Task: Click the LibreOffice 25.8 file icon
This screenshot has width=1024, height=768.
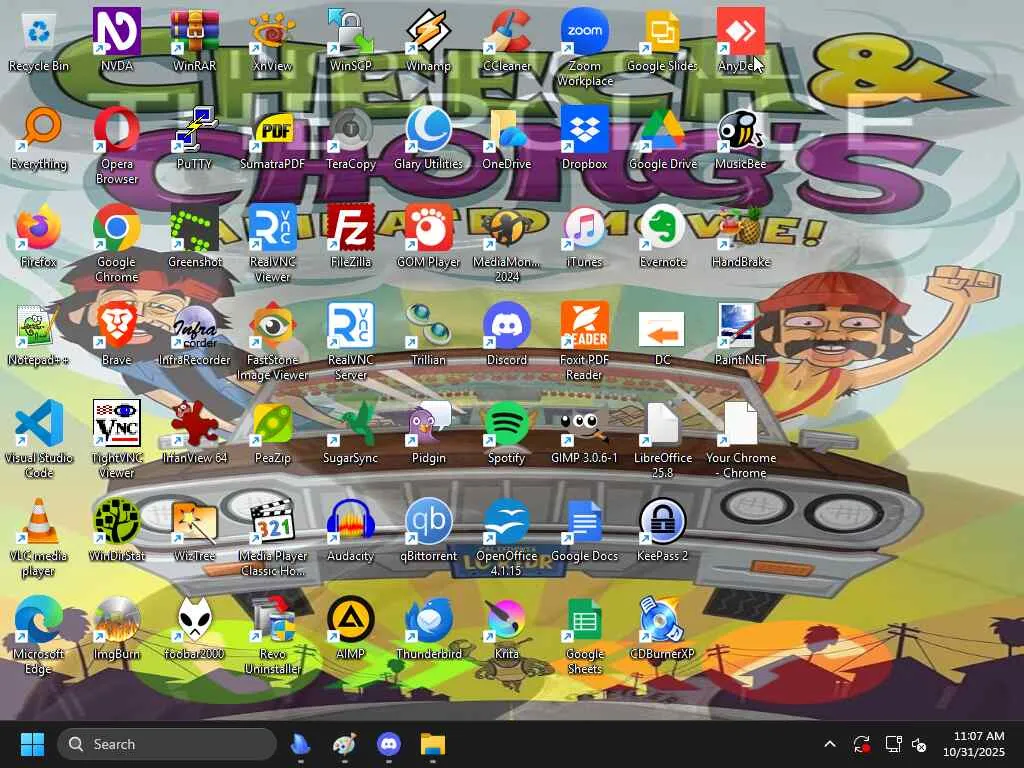Action: click(x=663, y=423)
